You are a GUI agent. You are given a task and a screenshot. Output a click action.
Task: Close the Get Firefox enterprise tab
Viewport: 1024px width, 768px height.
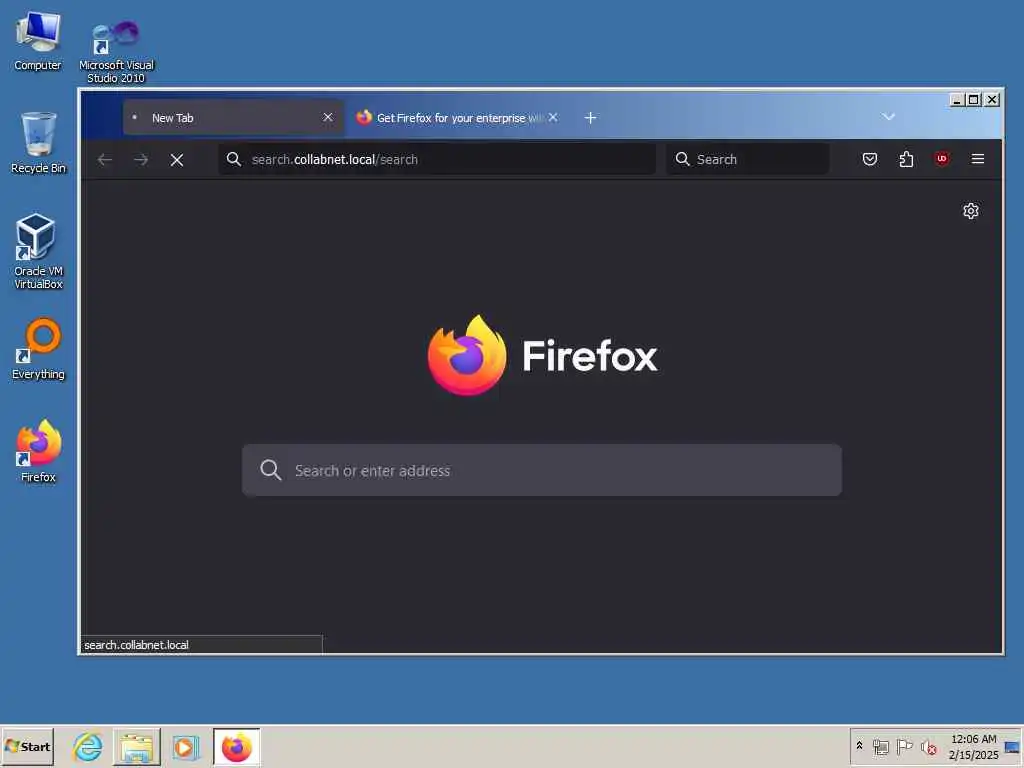pyautogui.click(x=553, y=117)
